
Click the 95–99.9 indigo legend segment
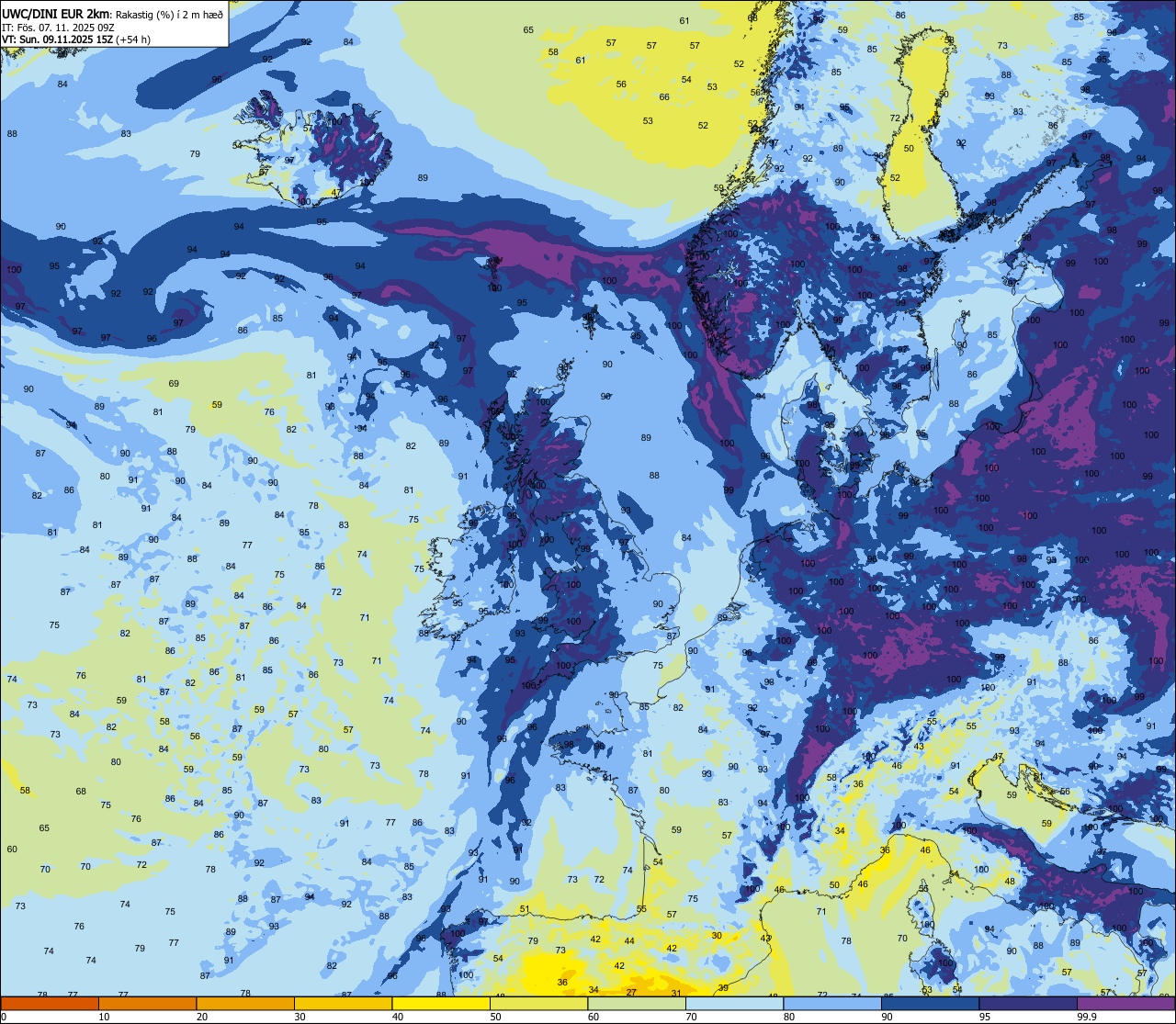[x=1027, y=1003]
